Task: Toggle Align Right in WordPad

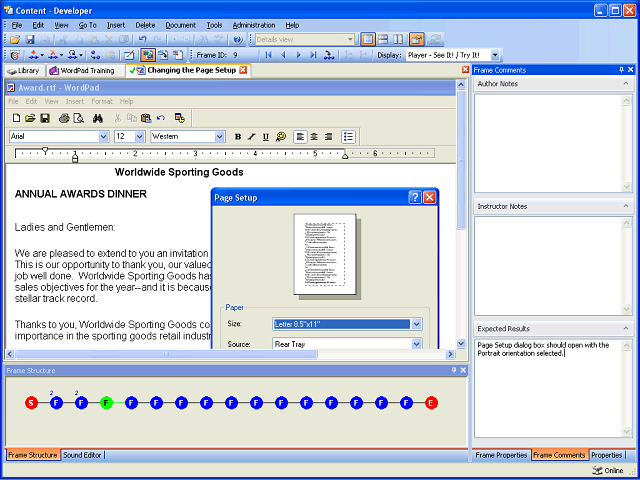Action: coord(328,137)
